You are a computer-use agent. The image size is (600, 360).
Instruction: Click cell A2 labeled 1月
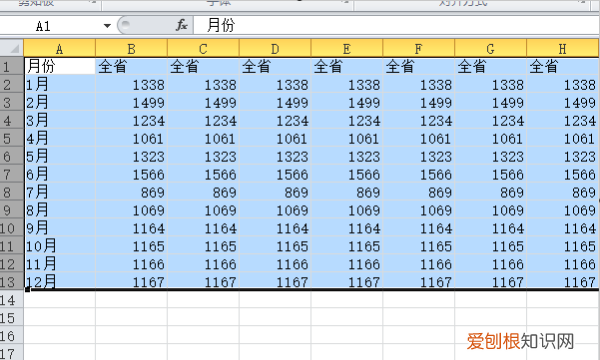60,85
